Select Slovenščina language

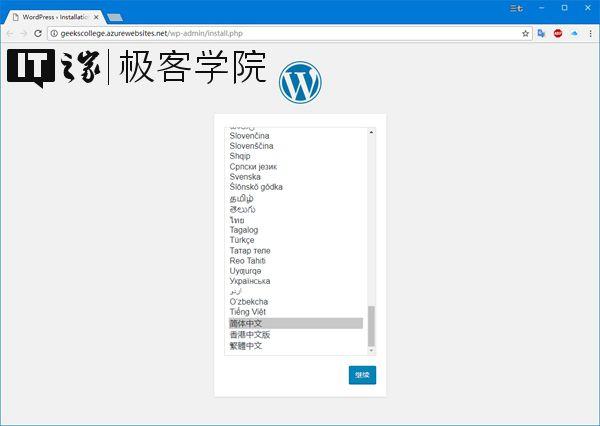251,146
